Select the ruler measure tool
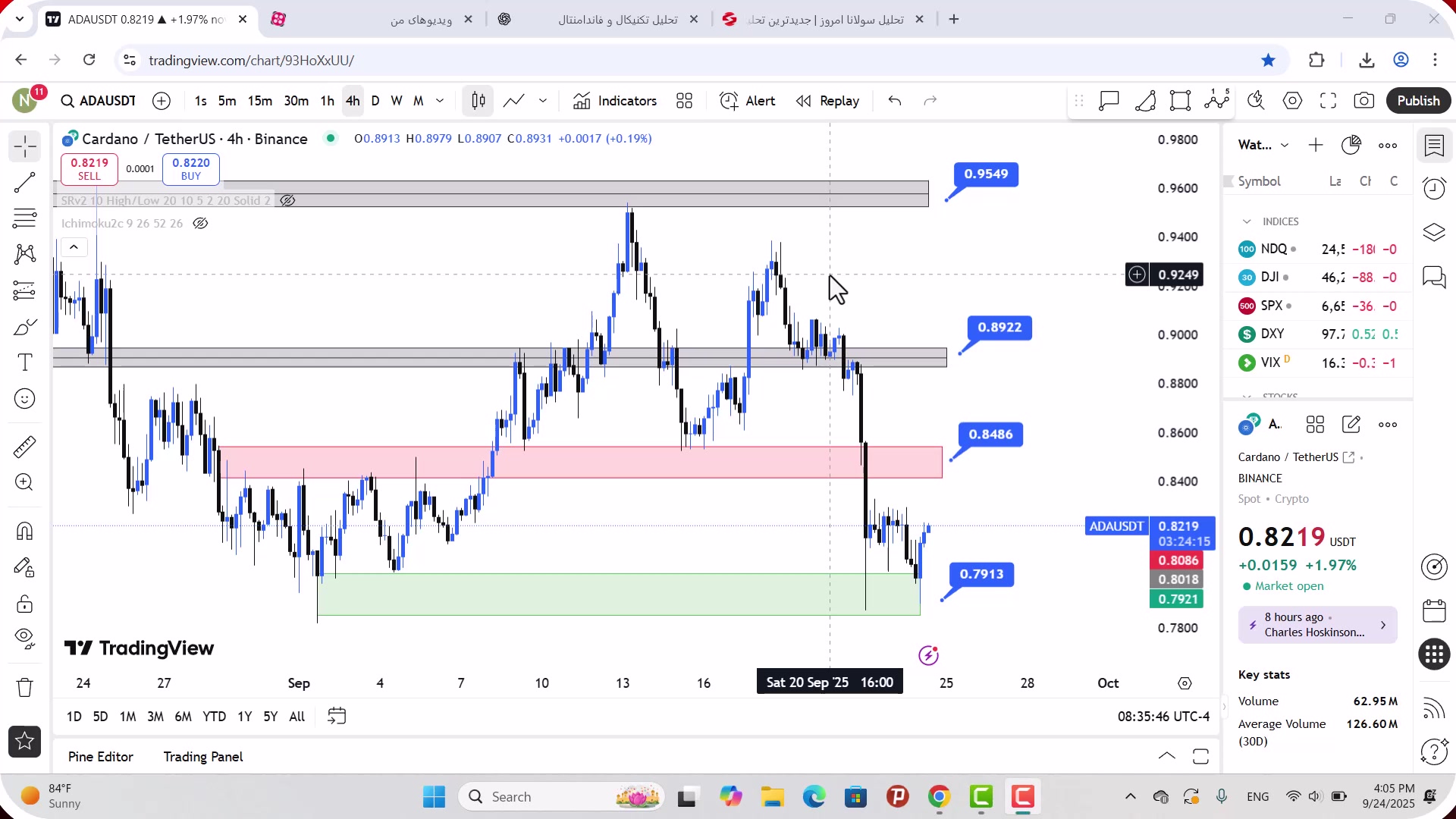Screen dimensions: 1456x819 tap(24, 447)
